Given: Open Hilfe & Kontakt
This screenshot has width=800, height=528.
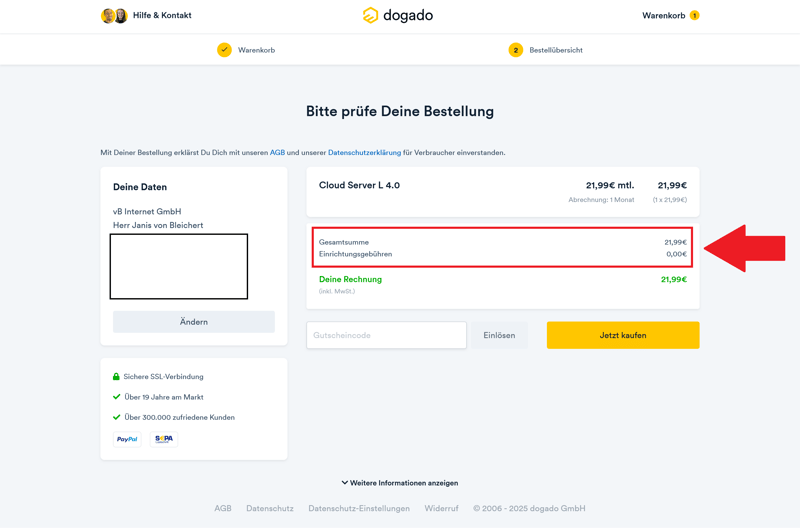Looking at the screenshot, I should 162,16.
